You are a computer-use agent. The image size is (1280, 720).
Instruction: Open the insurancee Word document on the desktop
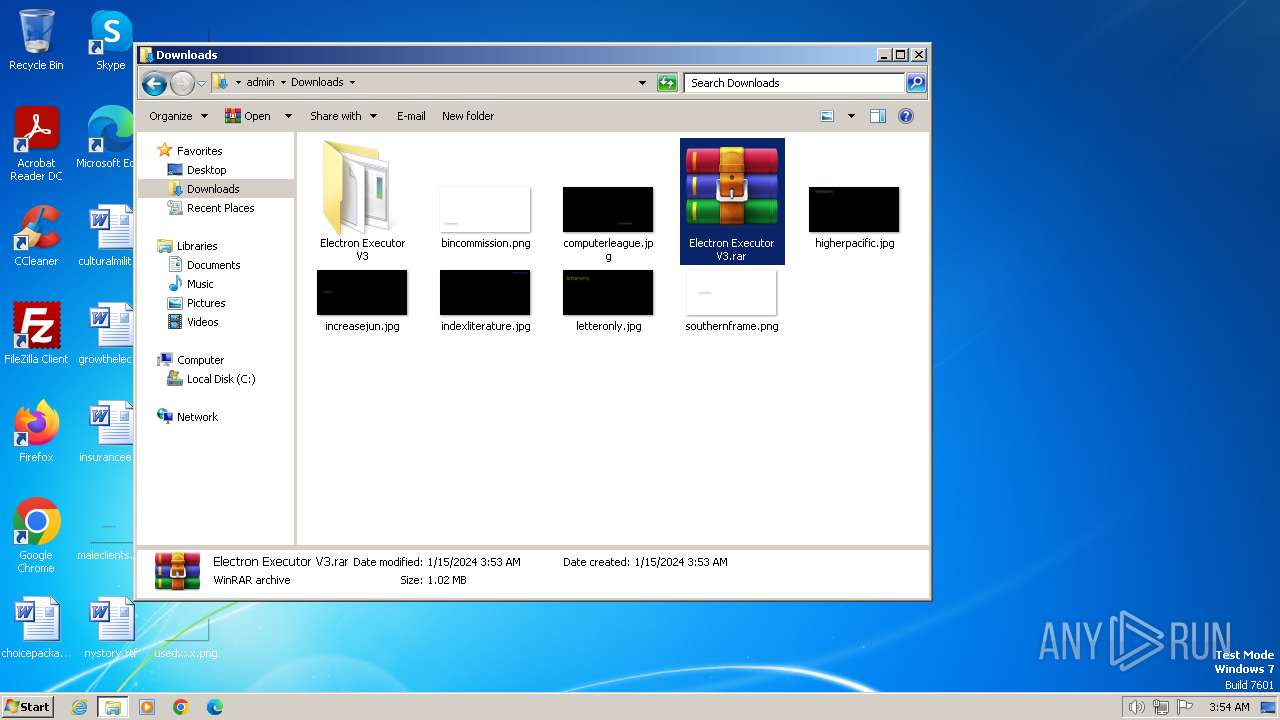click(106, 432)
